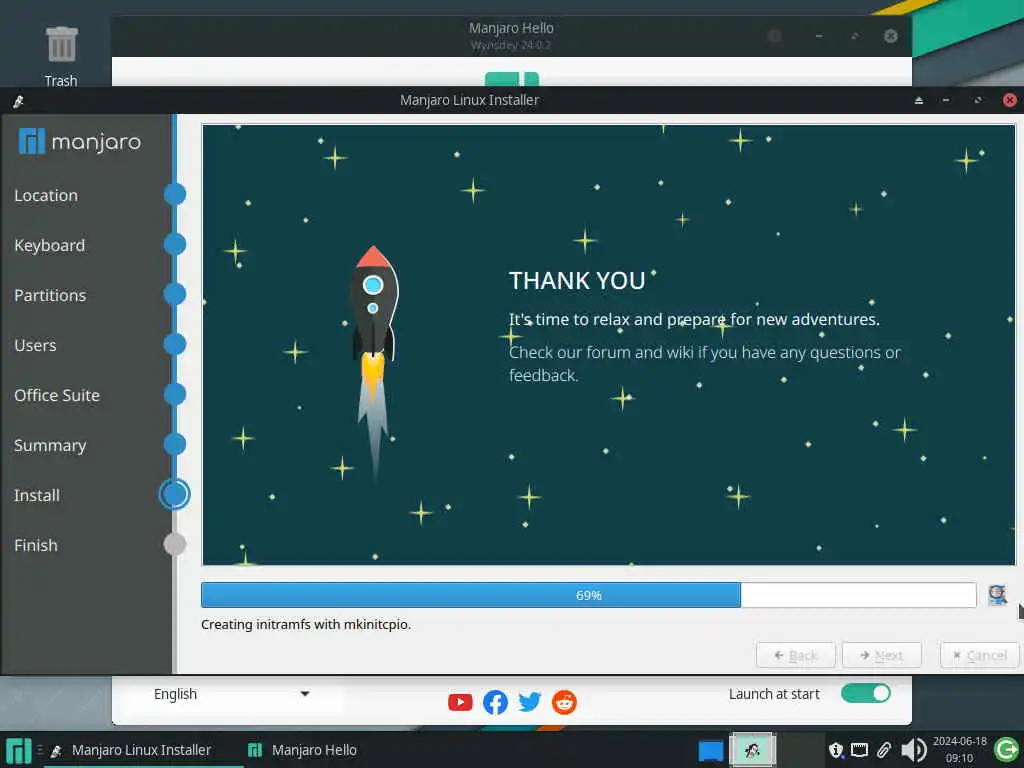Click the about icon in Manjaro Hello titlebar

(775, 36)
